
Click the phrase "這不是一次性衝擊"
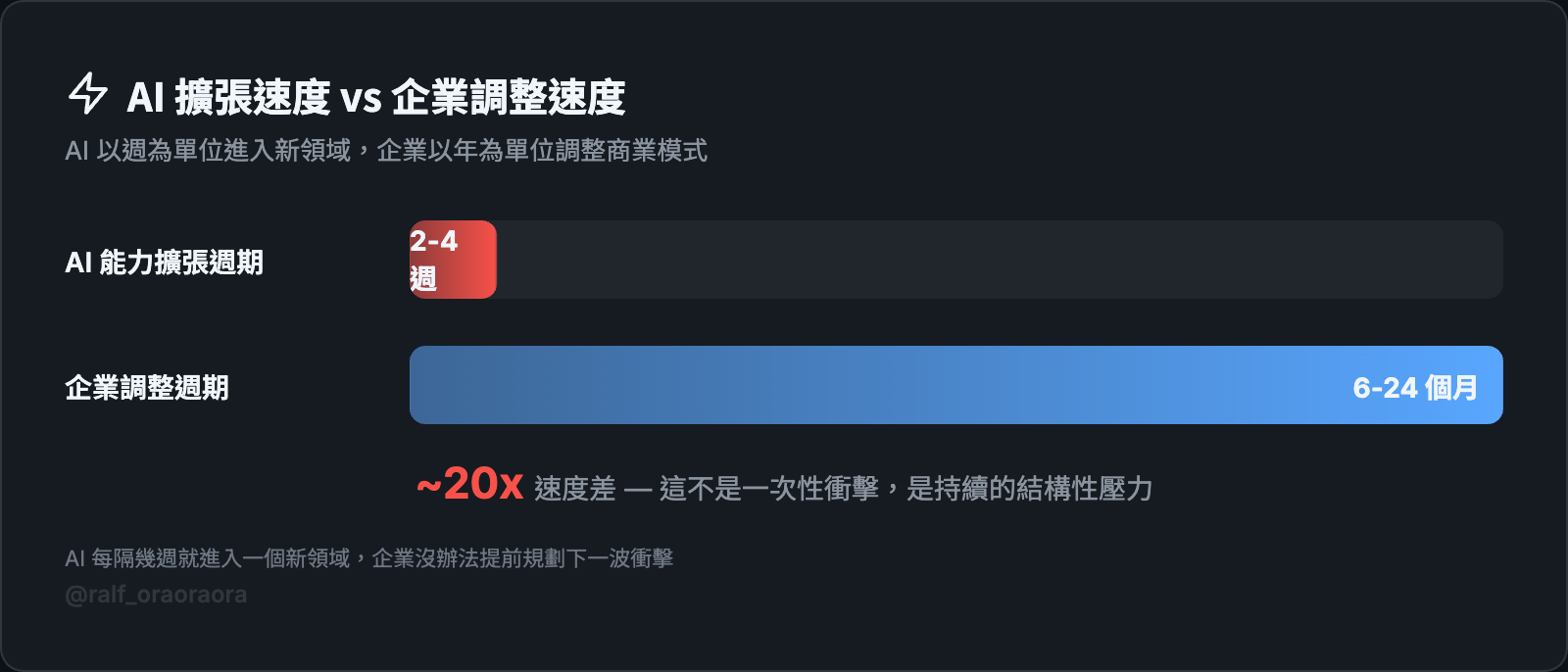(x=769, y=488)
